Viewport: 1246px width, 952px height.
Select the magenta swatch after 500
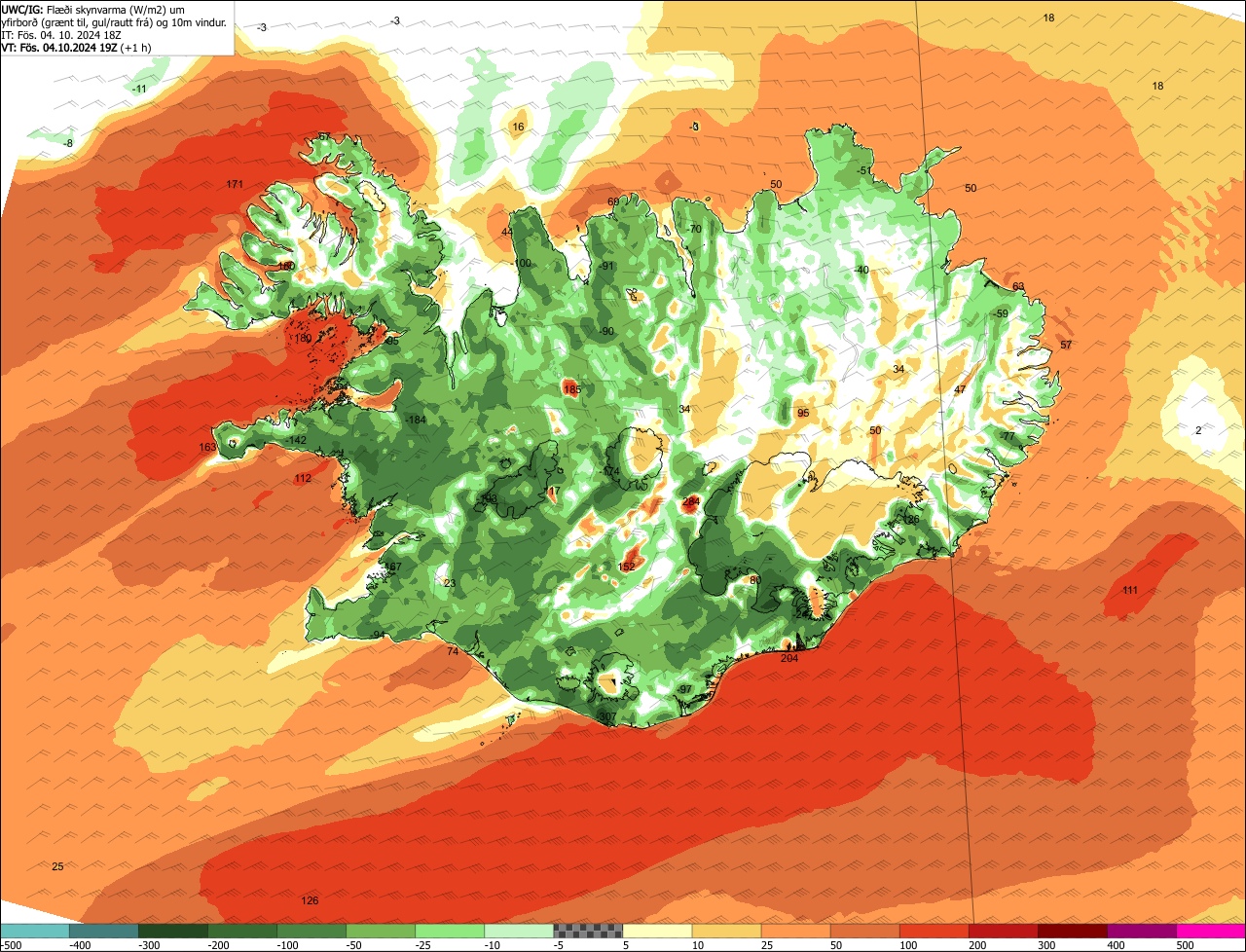coord(1211,931)
